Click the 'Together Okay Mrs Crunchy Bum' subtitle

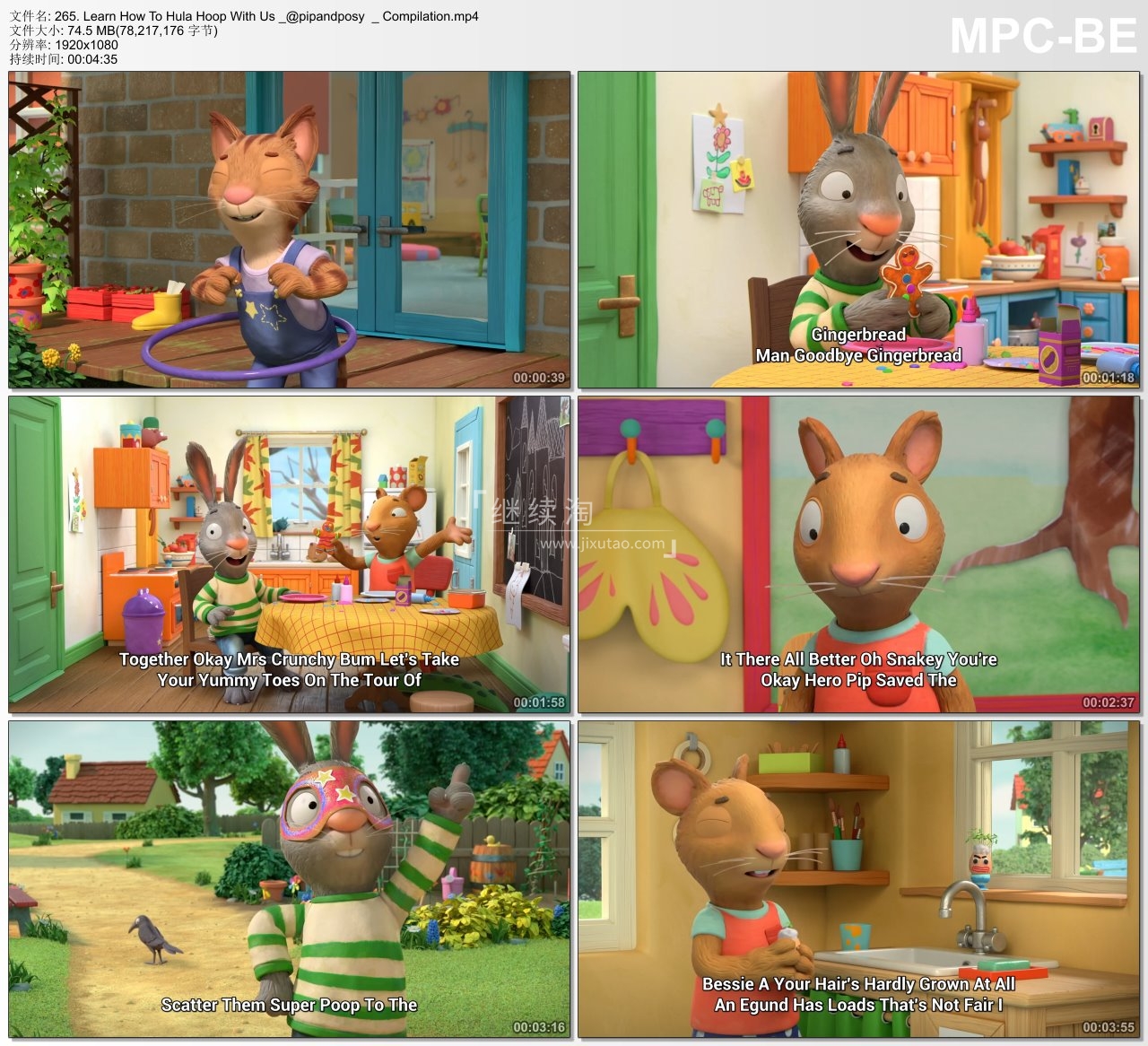[x=290, y=659]
